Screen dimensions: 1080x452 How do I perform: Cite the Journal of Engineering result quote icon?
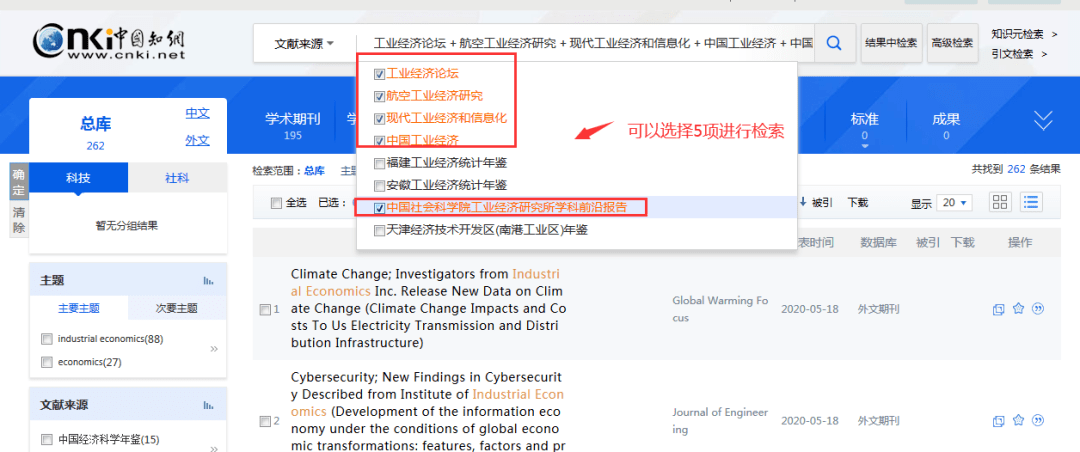point(1039,420)
